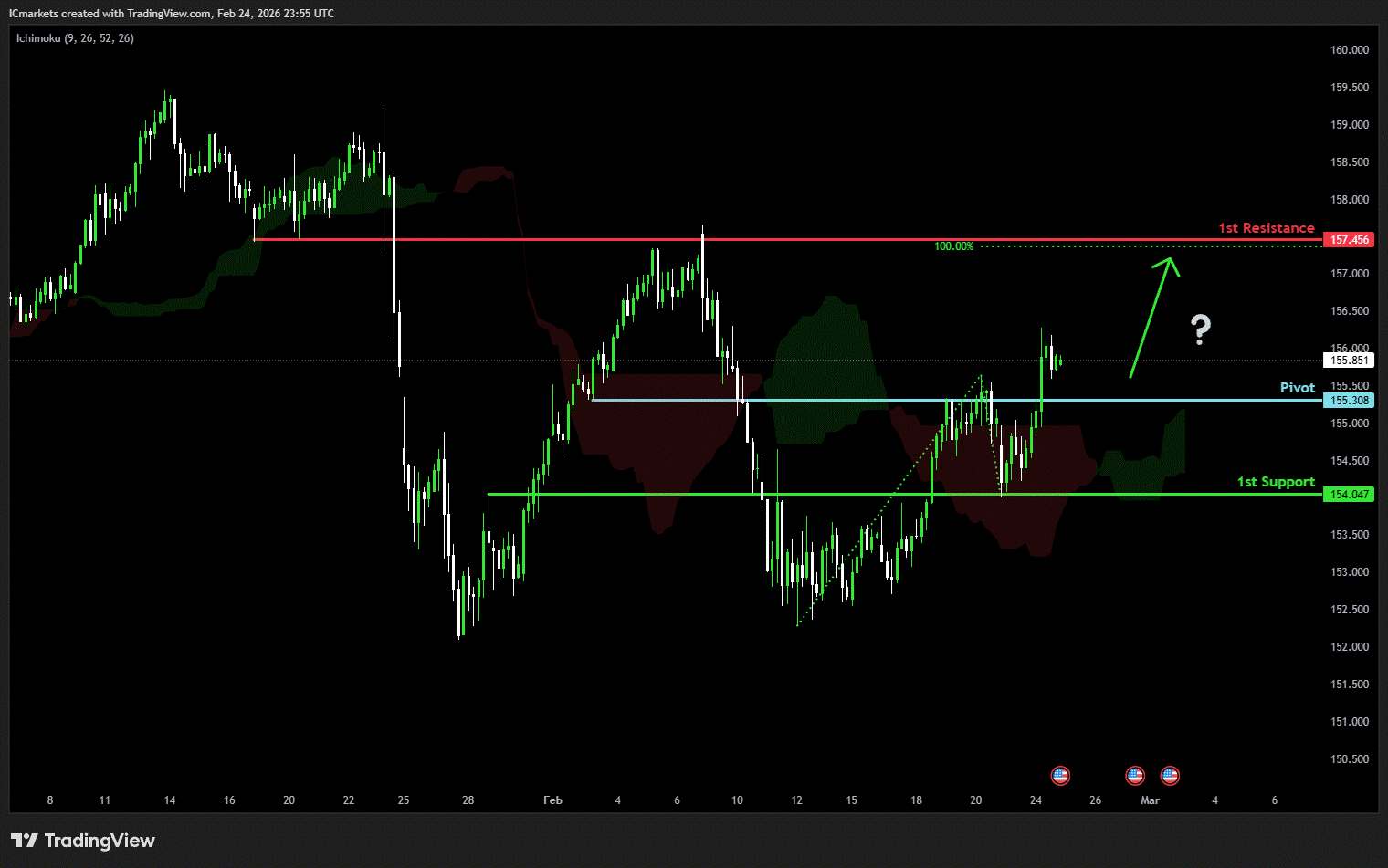1388x868 pixels.
Task: Click the Feb label on date axis
Action: pyautogui.click(x=552, y=800)
